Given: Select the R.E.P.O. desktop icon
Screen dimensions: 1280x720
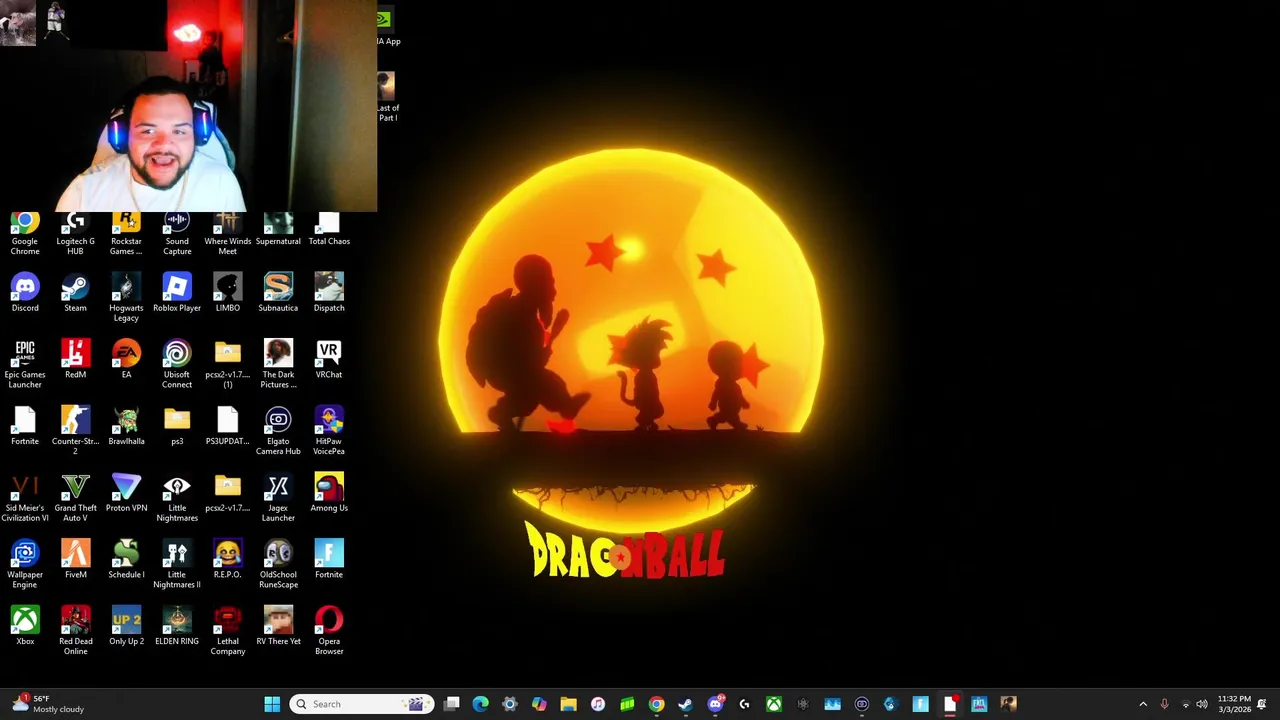Looking at the screenshot, I should (x=228, y=560).
